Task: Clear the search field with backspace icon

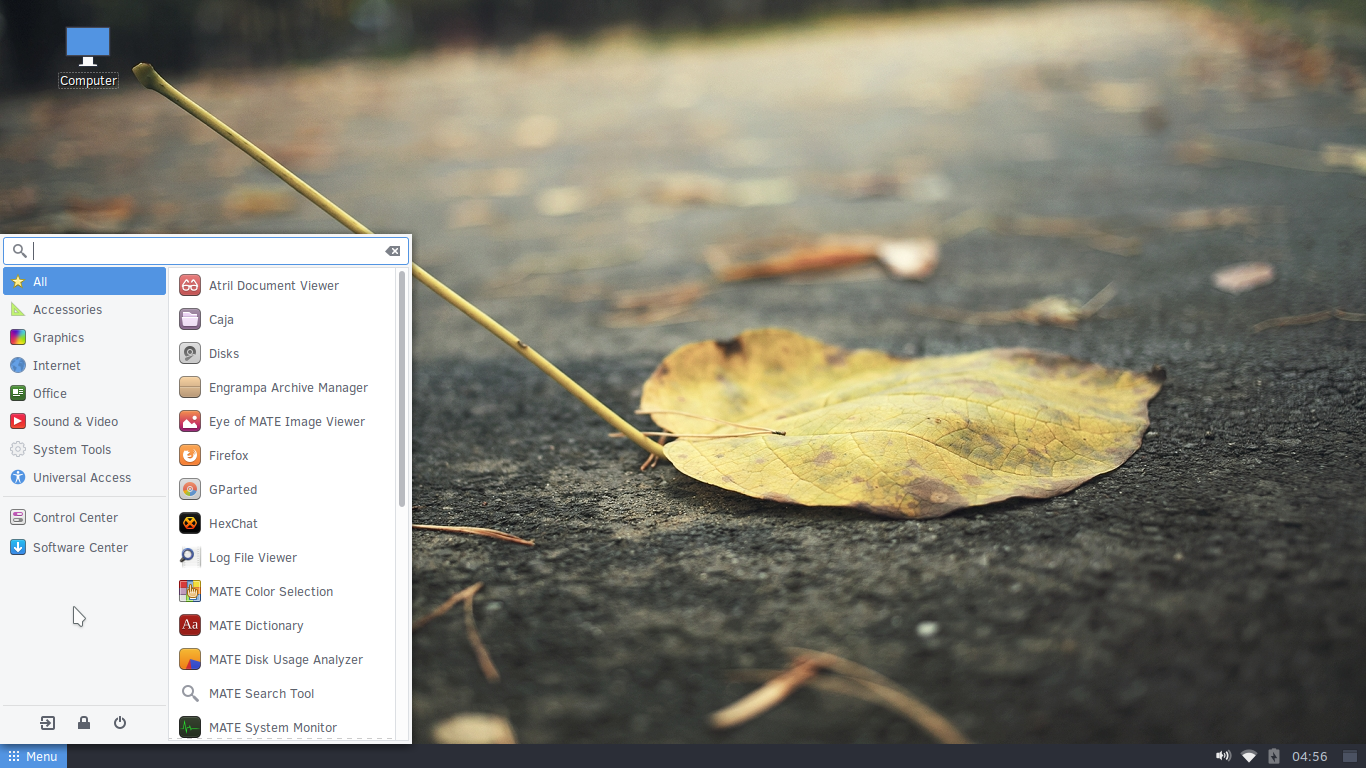Action: [393, 251]
